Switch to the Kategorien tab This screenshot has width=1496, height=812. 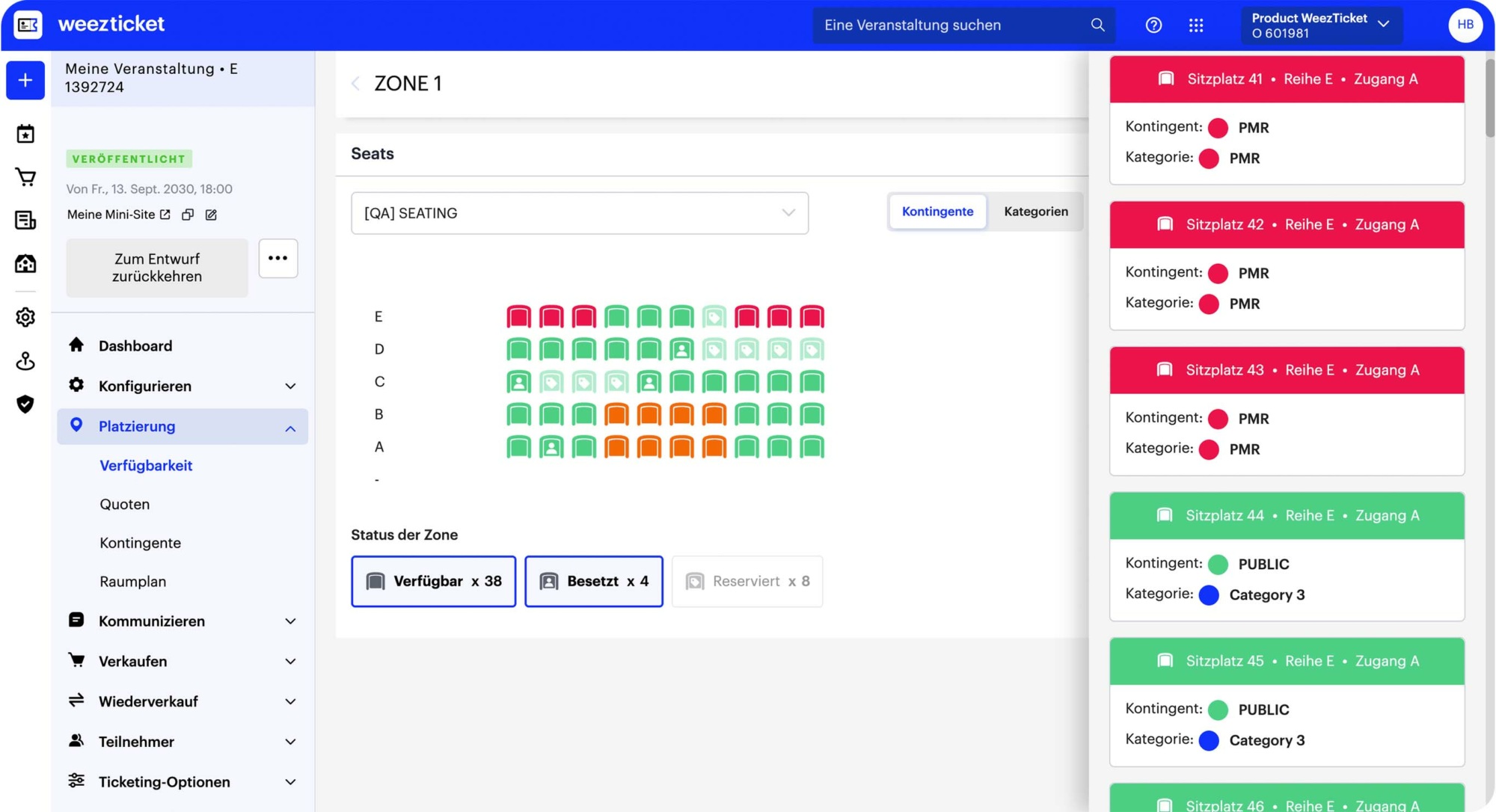coord(1035,212)
